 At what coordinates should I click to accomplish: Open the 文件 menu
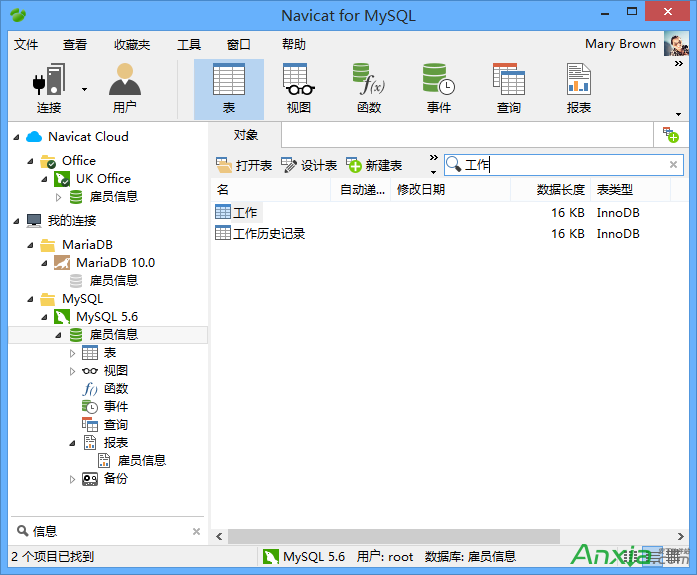click(26, 44)
